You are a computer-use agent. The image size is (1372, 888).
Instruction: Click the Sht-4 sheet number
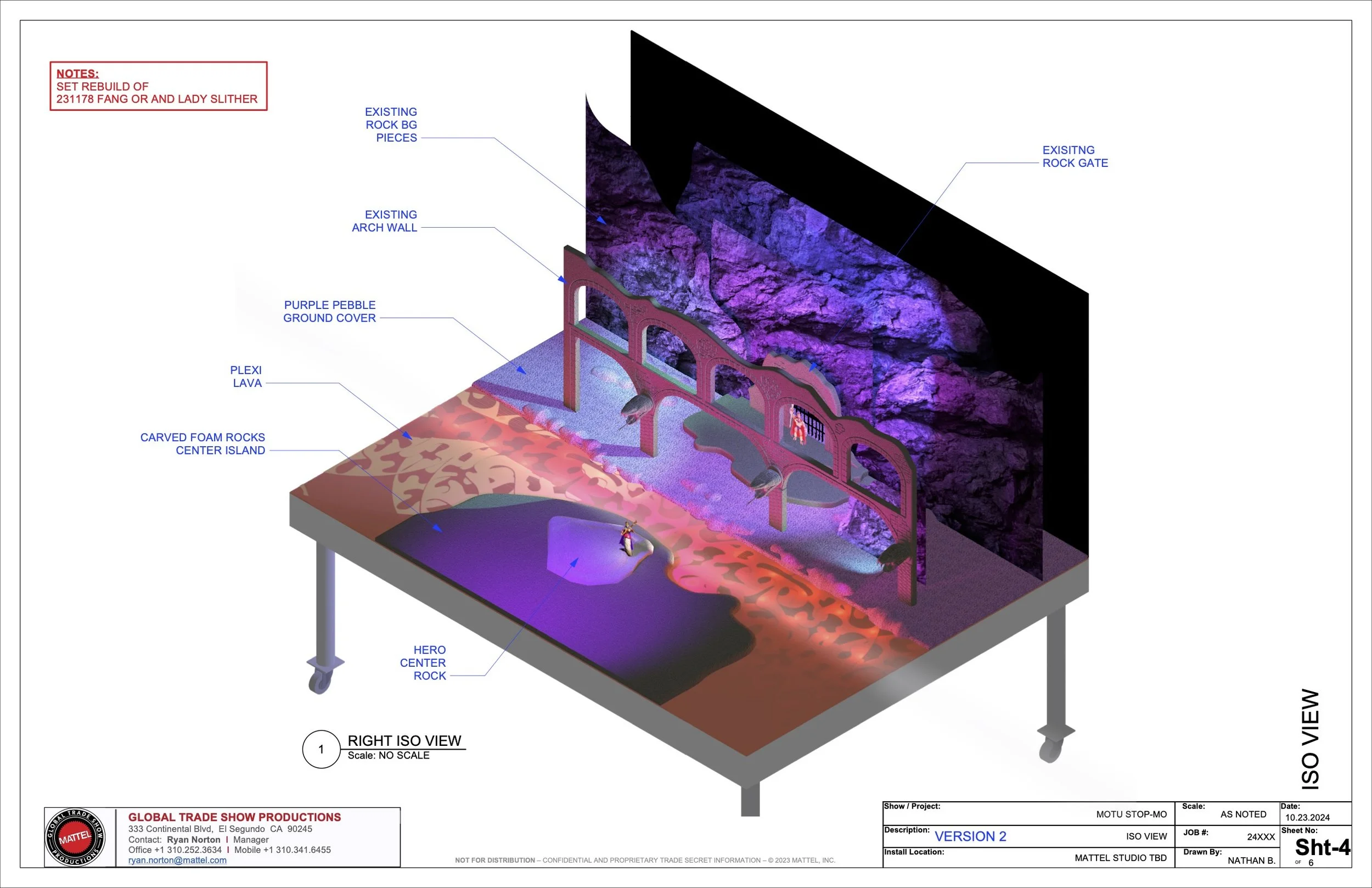pyautogui.click(x=1322, y=847)
